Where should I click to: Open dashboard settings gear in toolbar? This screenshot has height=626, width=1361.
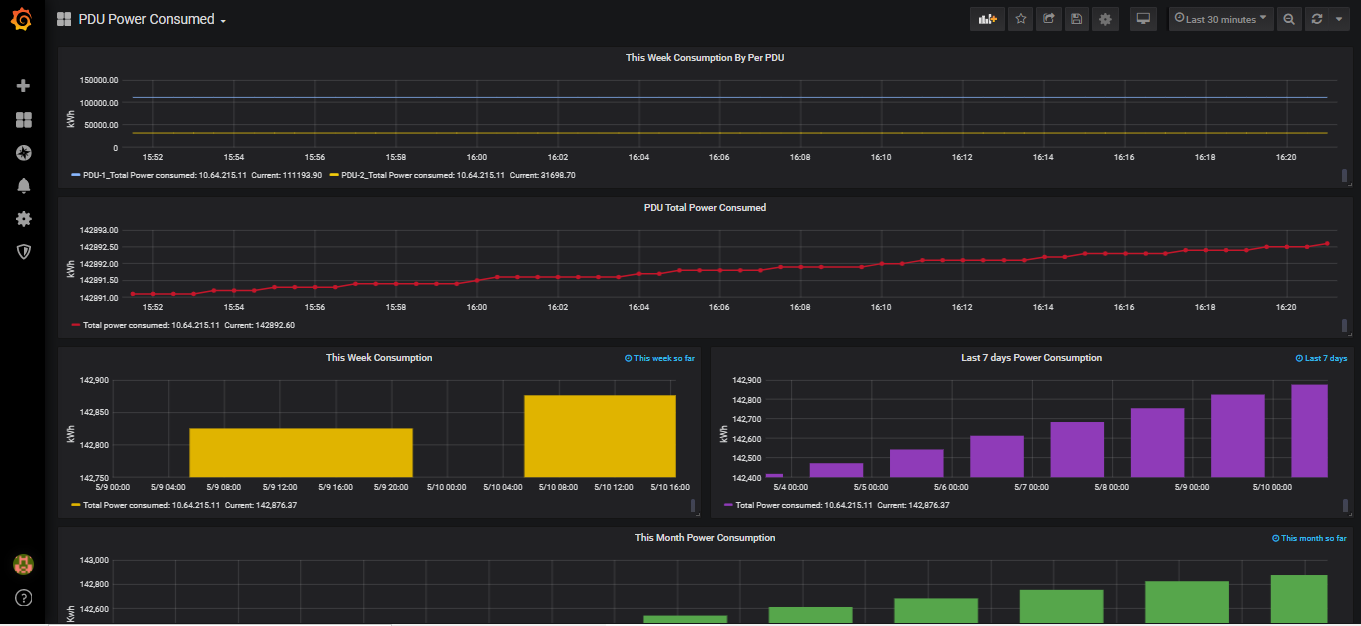1105,19
